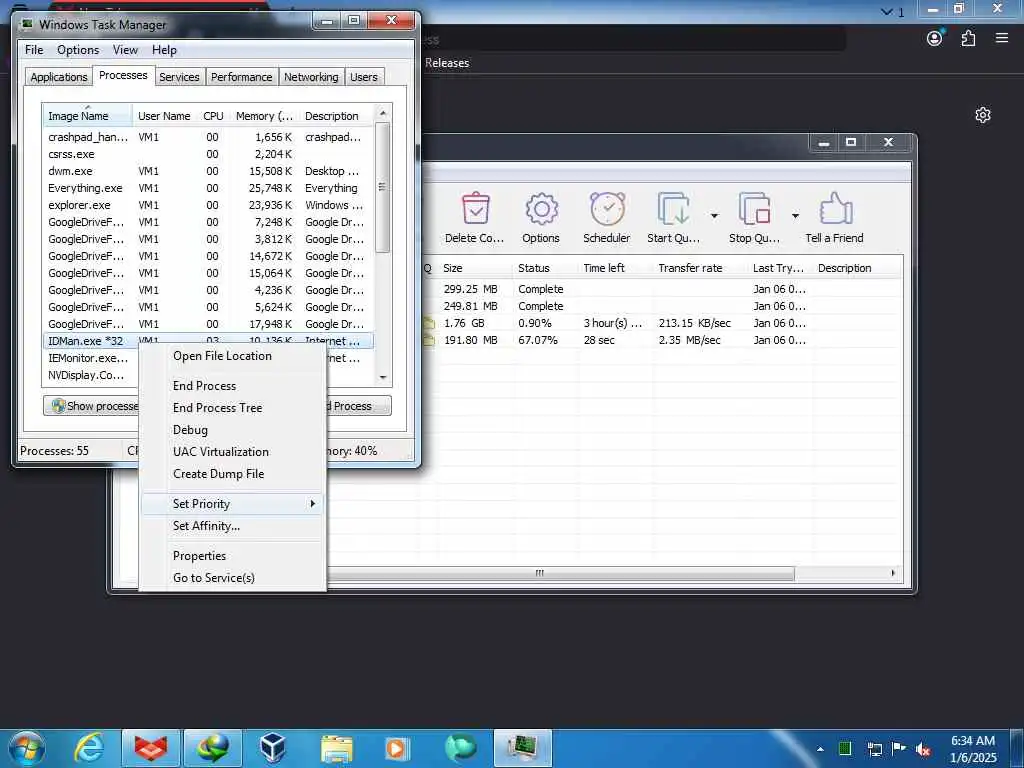Select dwm.exe process row

click(x=209, y=171)
